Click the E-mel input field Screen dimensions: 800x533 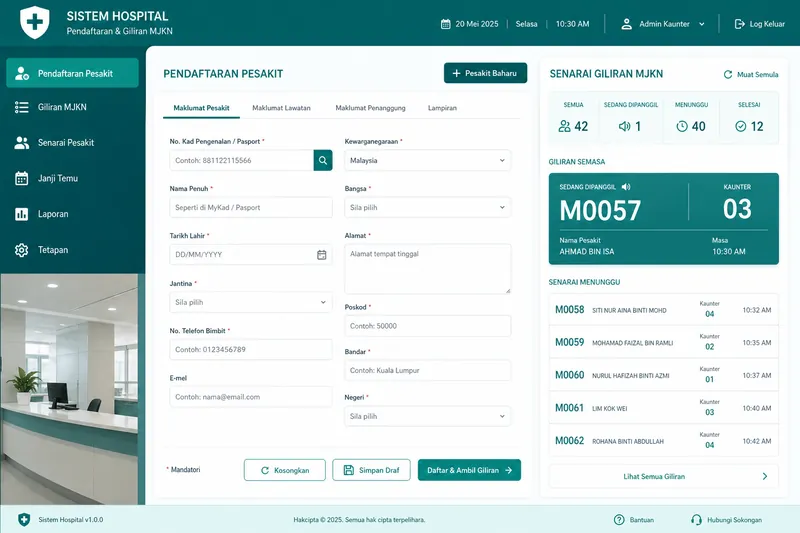[251, 397]
